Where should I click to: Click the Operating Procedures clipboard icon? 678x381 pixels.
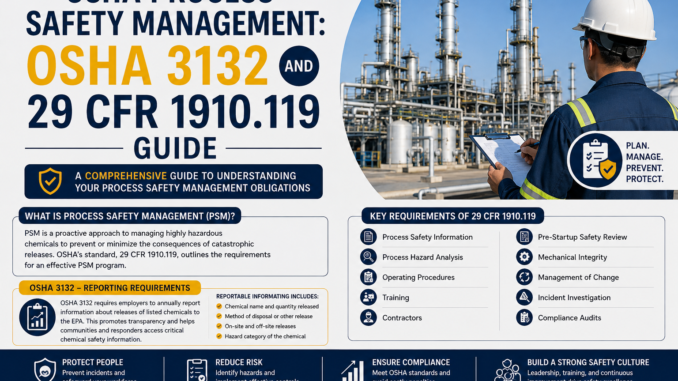click(x=368, y=277)
